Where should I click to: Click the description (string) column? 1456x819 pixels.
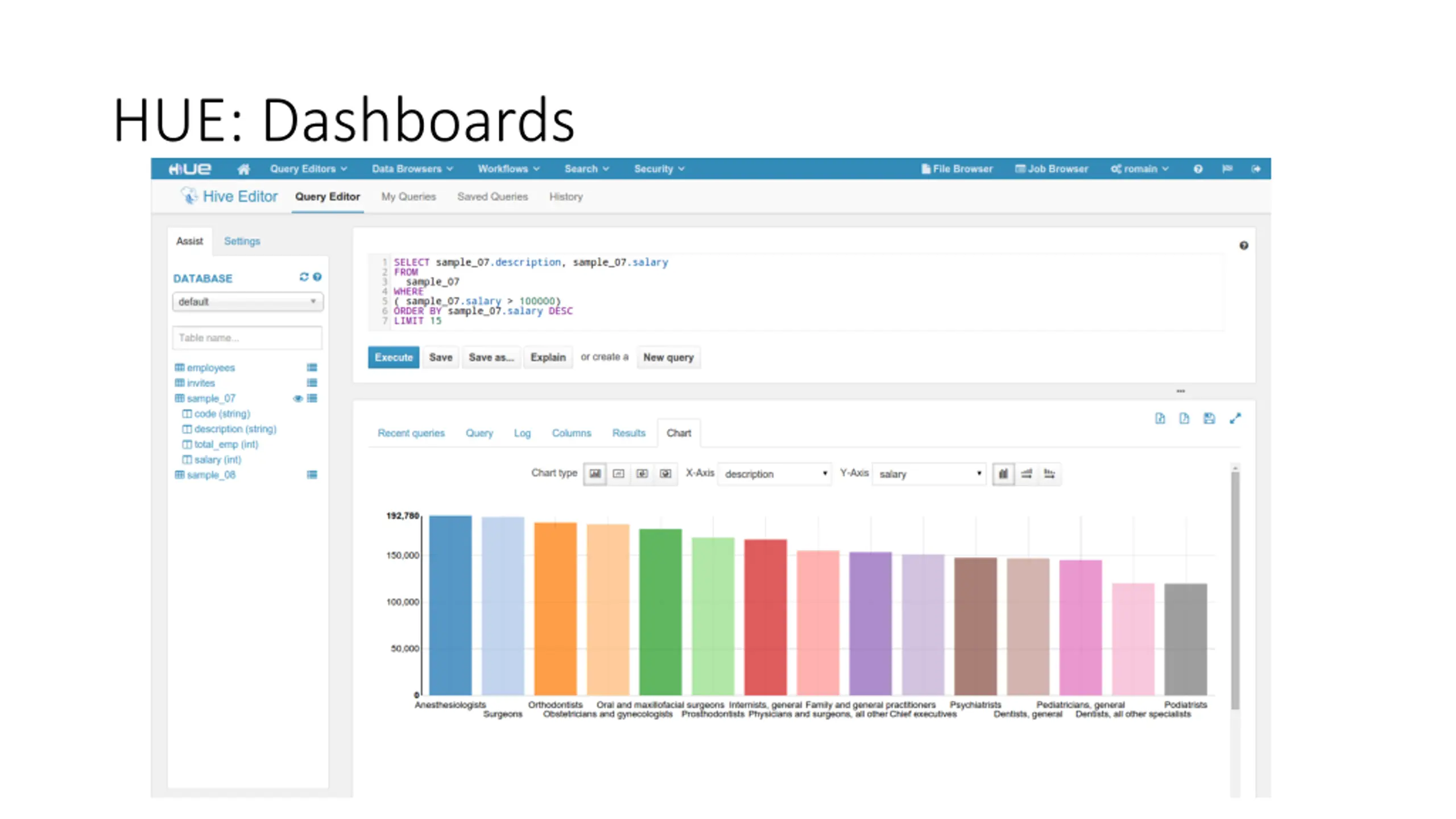click(235, 429)
